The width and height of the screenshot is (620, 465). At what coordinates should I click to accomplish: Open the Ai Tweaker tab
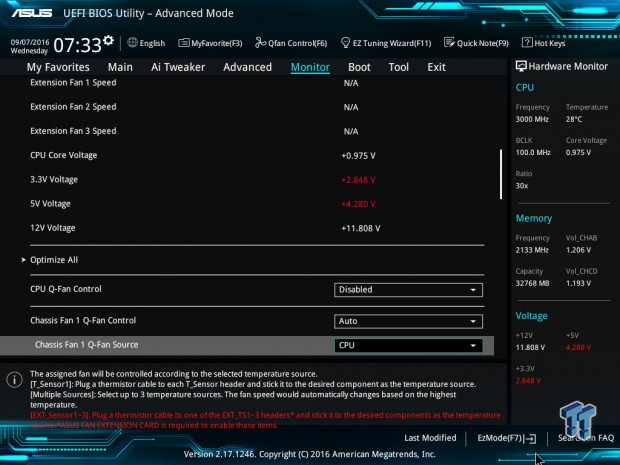coord(178,67)
